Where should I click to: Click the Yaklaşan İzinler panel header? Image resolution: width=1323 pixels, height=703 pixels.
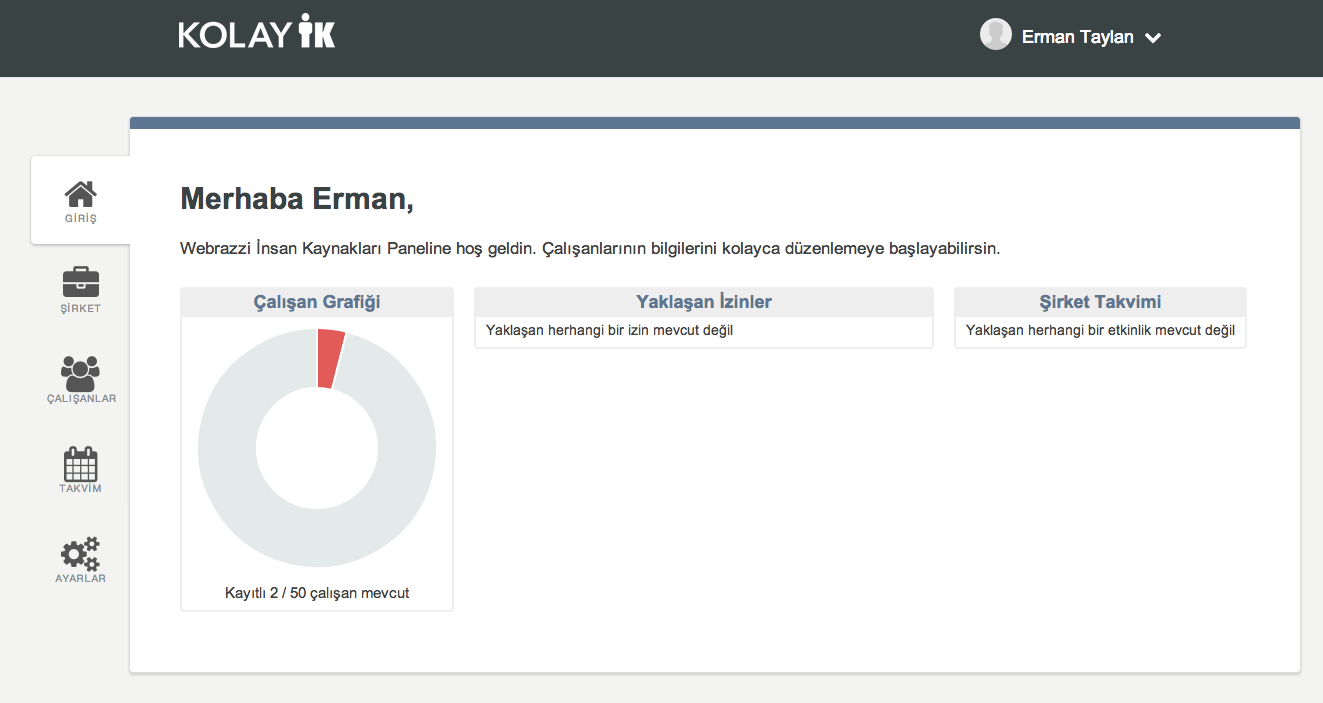point(703,302)
